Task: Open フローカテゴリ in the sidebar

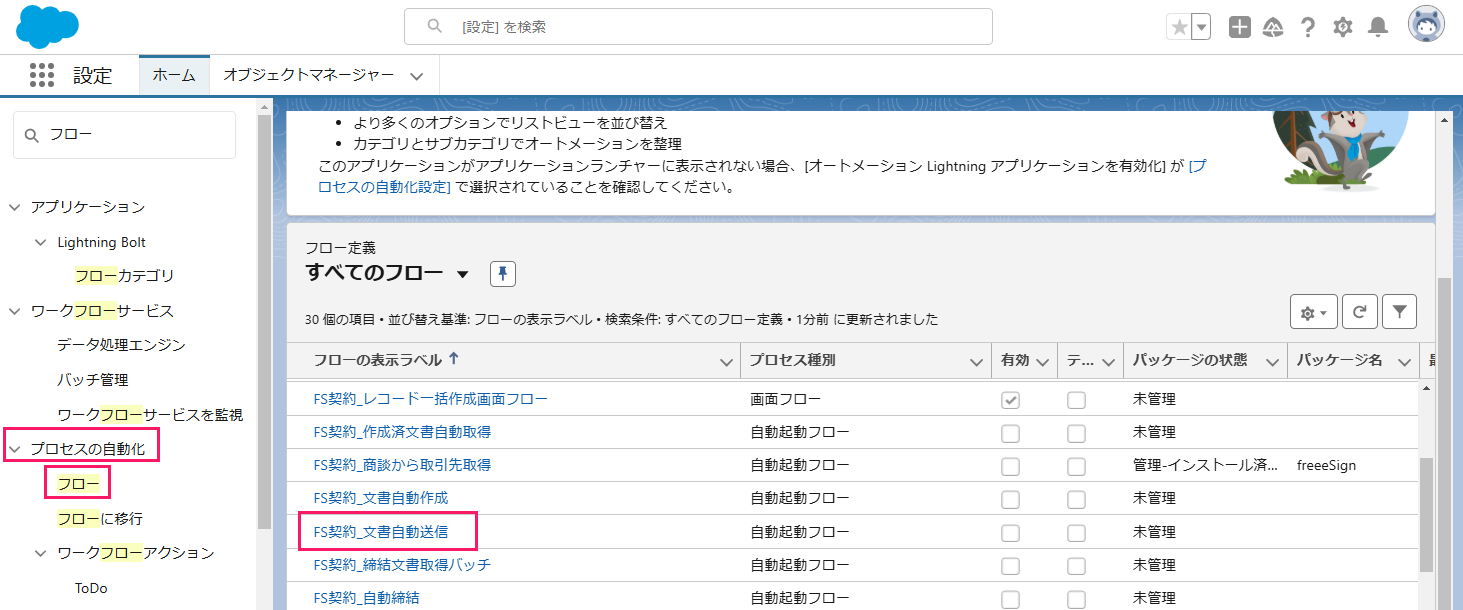Action: [125, 276]
